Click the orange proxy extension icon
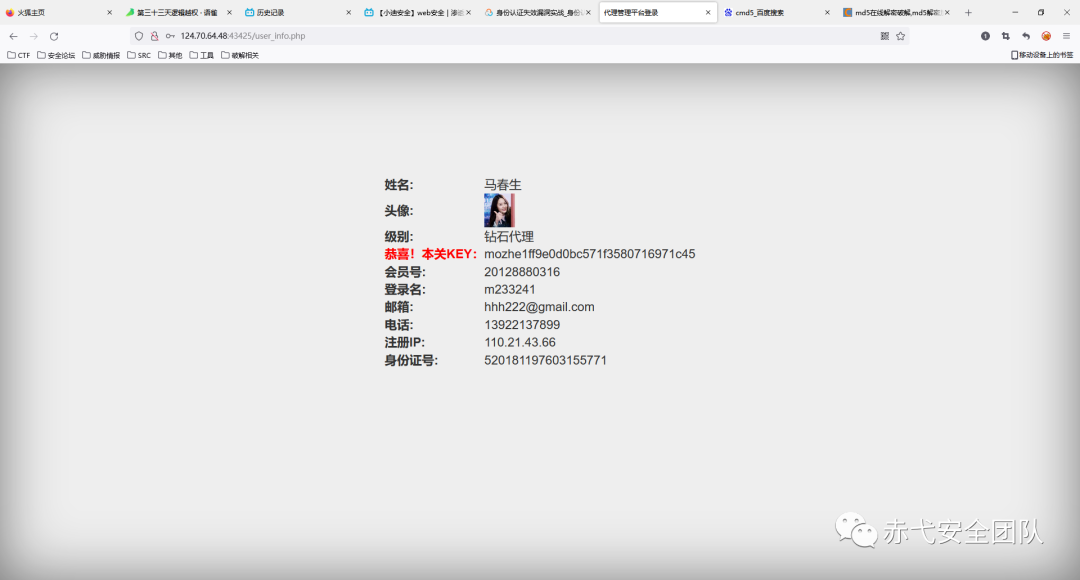 1046,36
